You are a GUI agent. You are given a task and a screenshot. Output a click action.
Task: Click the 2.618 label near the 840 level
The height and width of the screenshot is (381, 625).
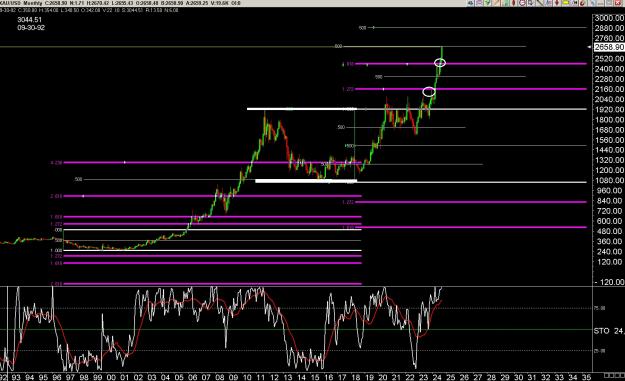[x=56, y=196]
